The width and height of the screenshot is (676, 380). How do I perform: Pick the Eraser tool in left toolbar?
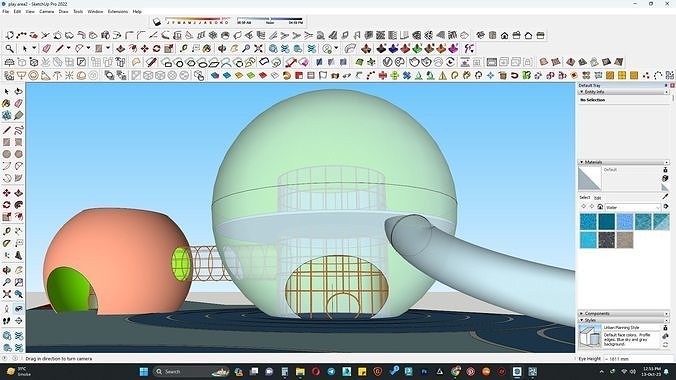pyautogui.click(x=19, y=104)
